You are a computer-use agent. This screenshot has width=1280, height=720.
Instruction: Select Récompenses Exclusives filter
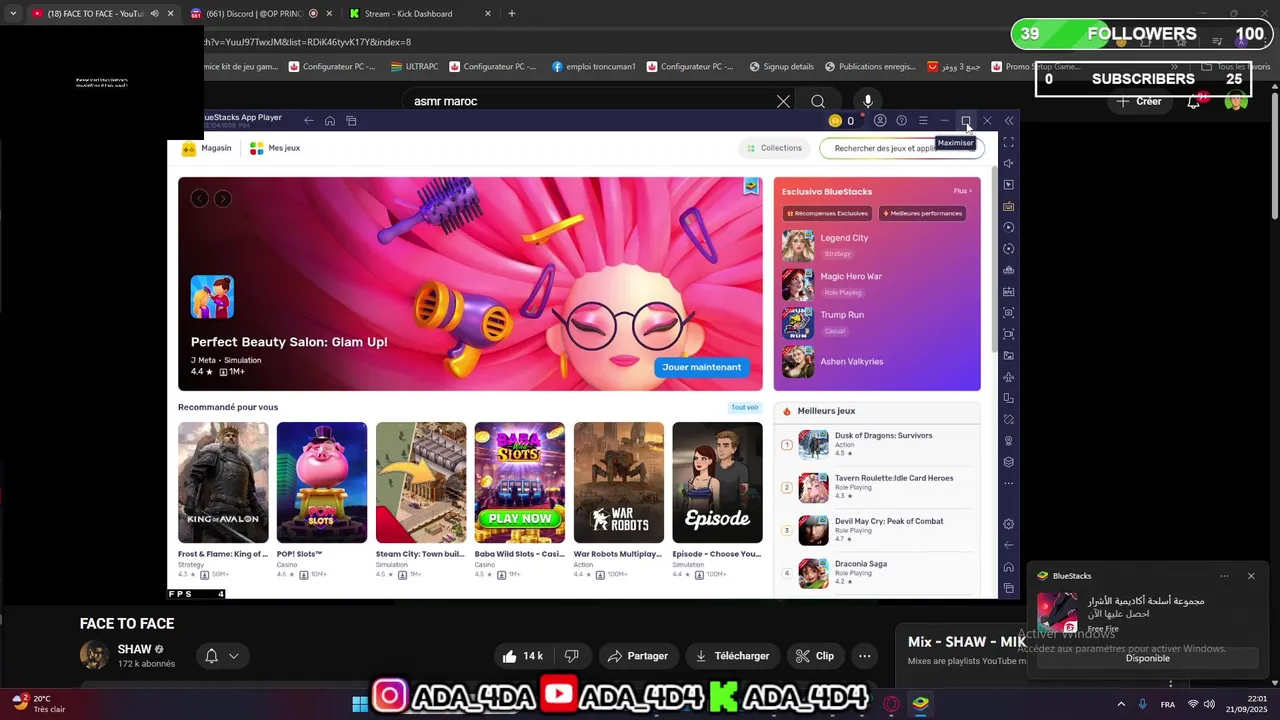pos(827,213)
